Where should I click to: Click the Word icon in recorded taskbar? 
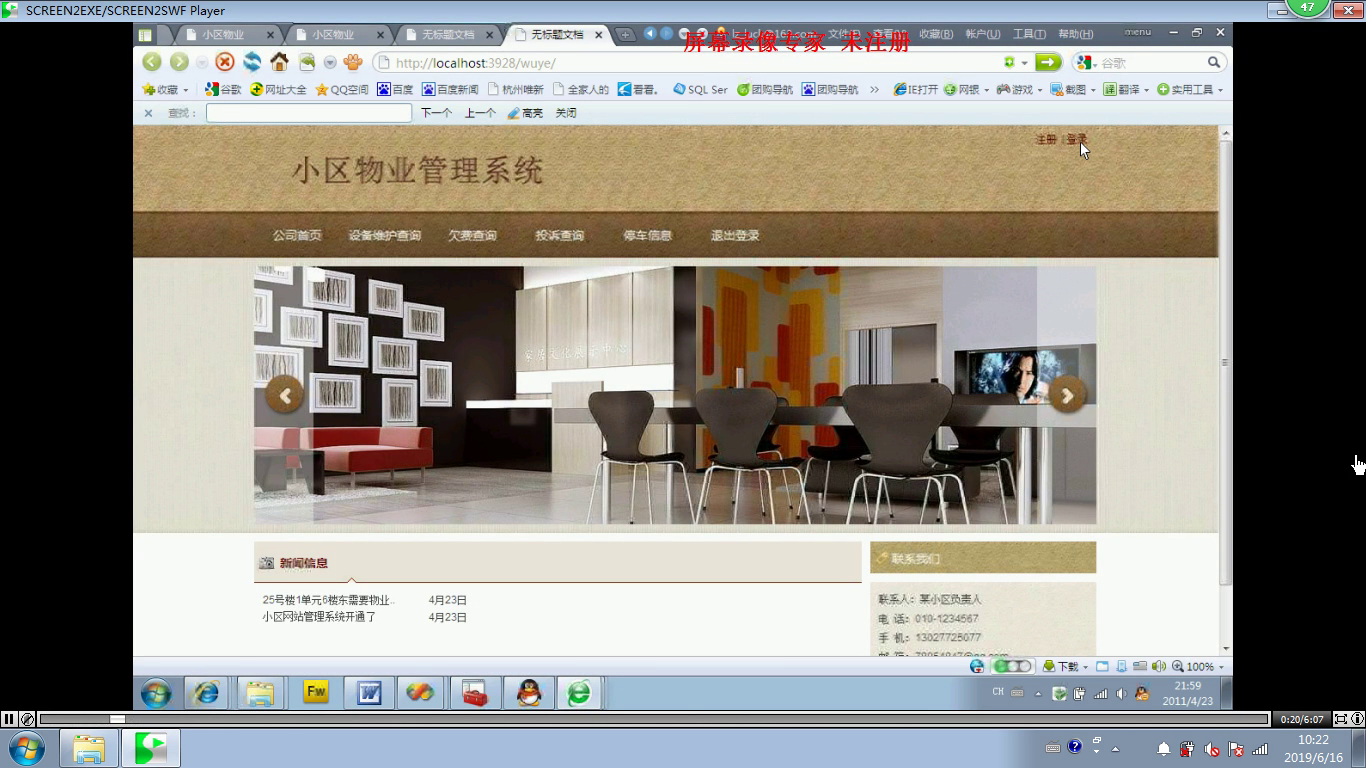coord(369,692)
